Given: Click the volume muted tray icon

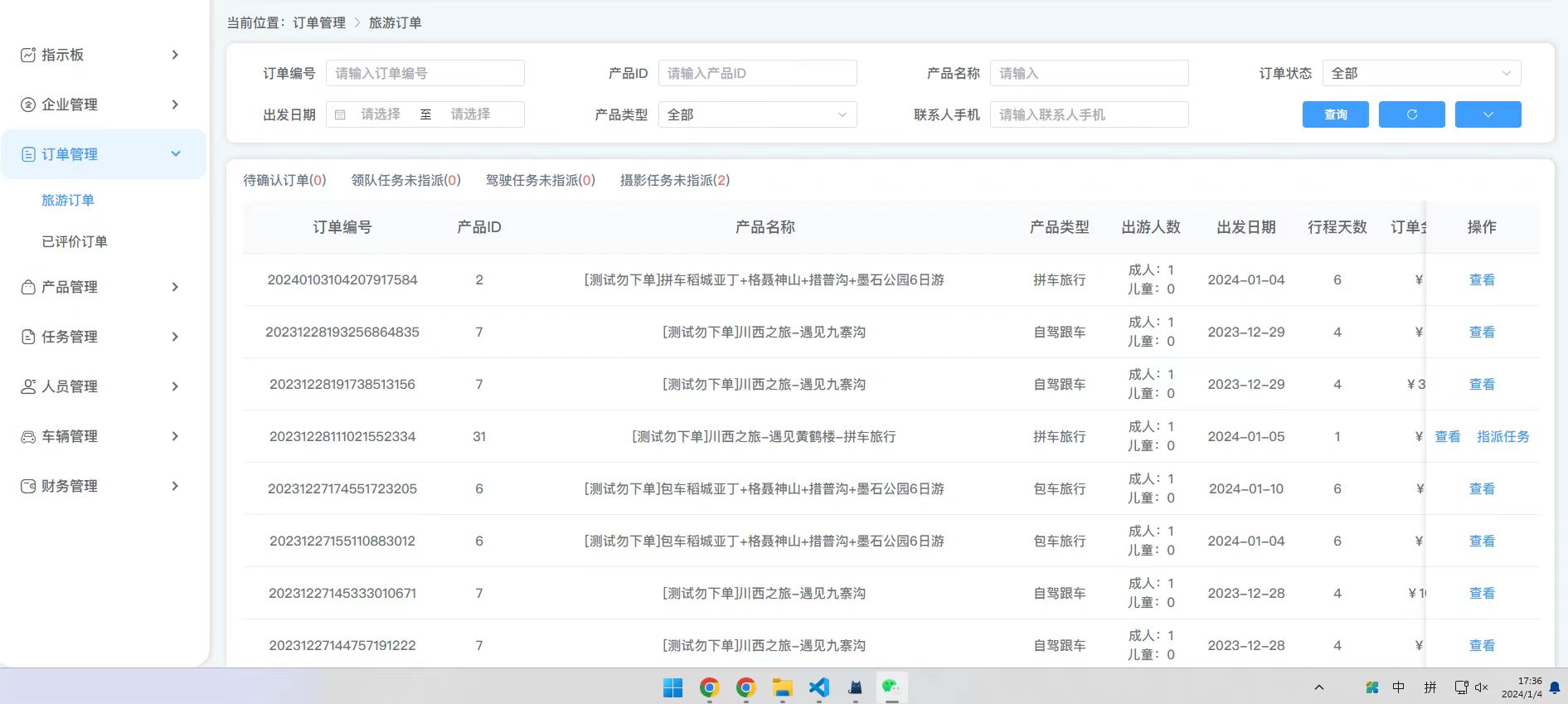Looking at the screenshot, I should [x=1482, y=687].
